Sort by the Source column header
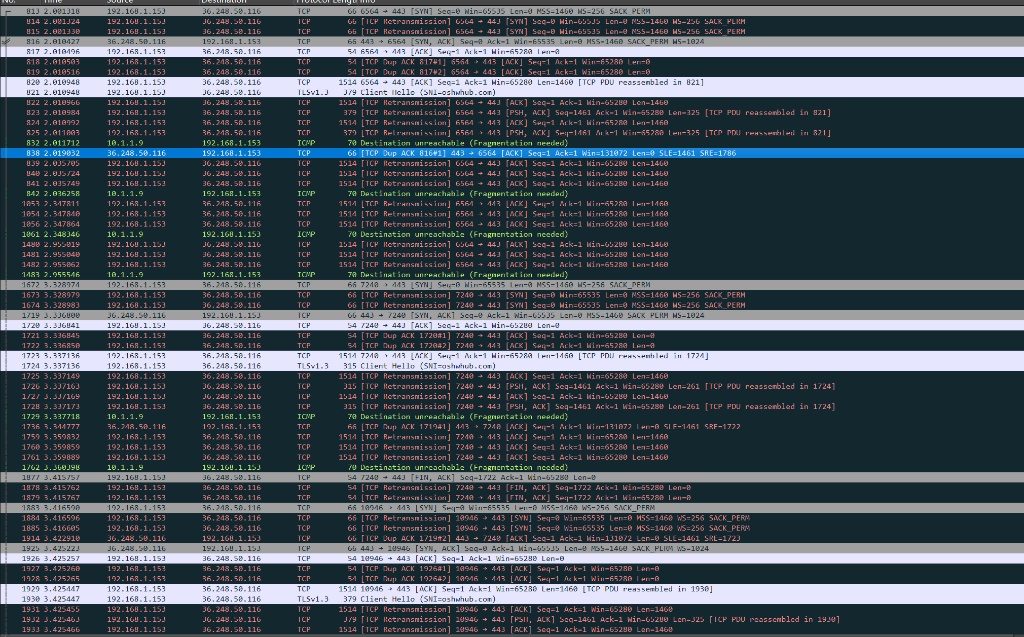1024x637 pixels. coord(120,2)
